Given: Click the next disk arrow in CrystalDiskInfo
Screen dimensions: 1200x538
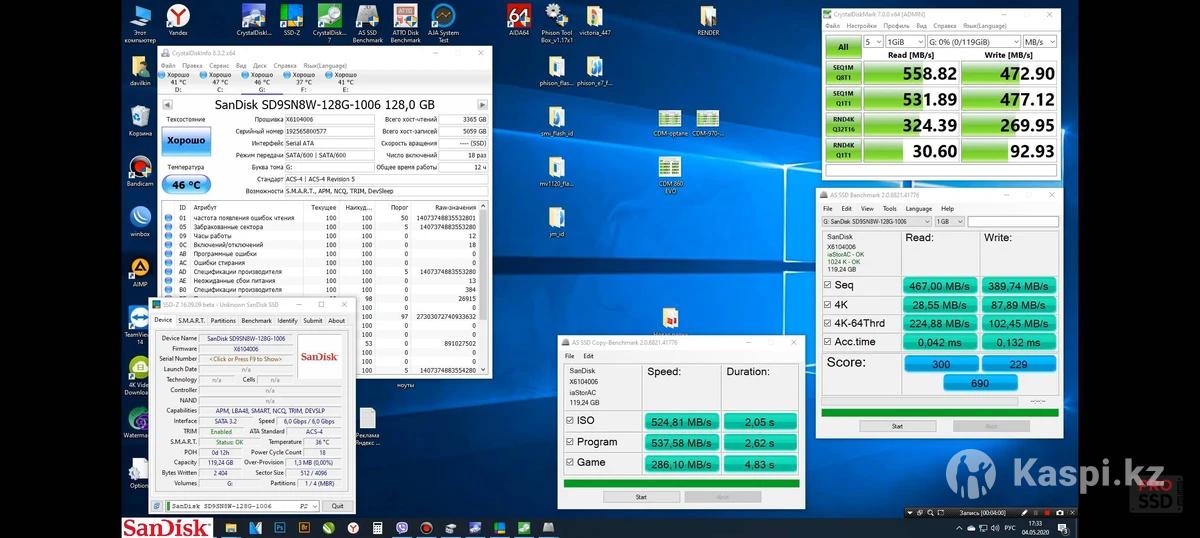Looking at the screenshot, I should [482, 104].
